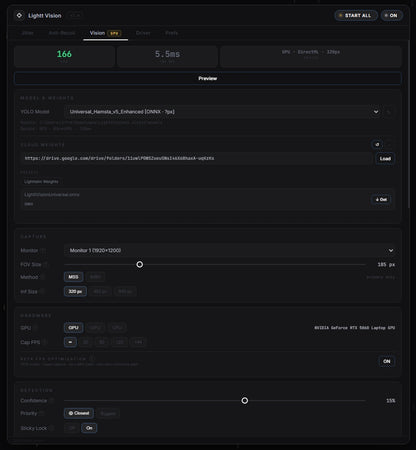Select the MSS capture method

(73, 277)
